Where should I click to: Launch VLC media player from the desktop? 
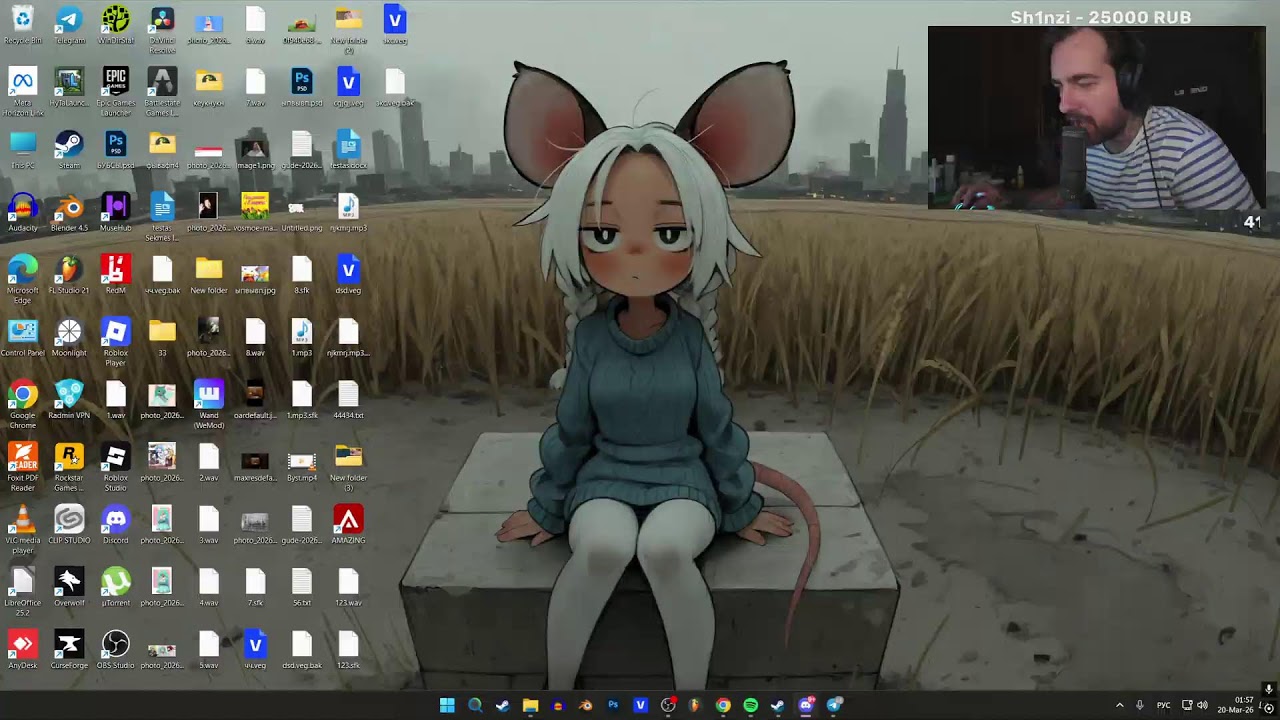[22, 531]
